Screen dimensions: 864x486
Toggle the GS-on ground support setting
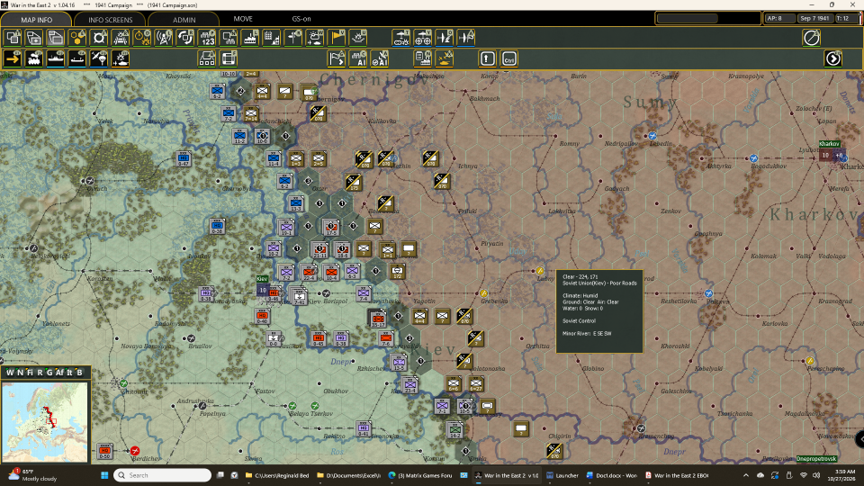(x=301, y=19)
